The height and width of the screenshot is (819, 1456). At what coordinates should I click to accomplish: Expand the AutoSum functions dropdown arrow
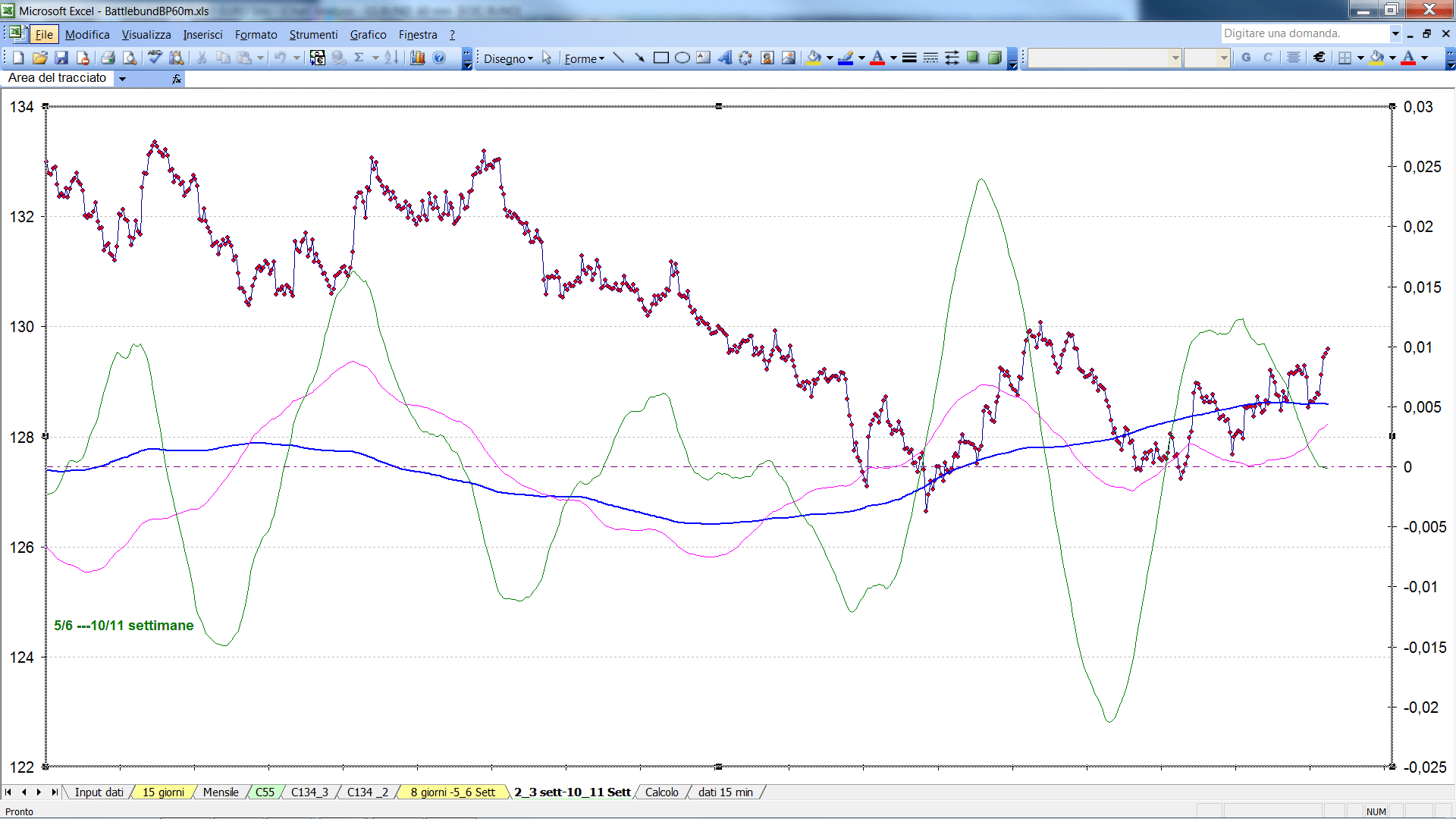pos(375,58)
